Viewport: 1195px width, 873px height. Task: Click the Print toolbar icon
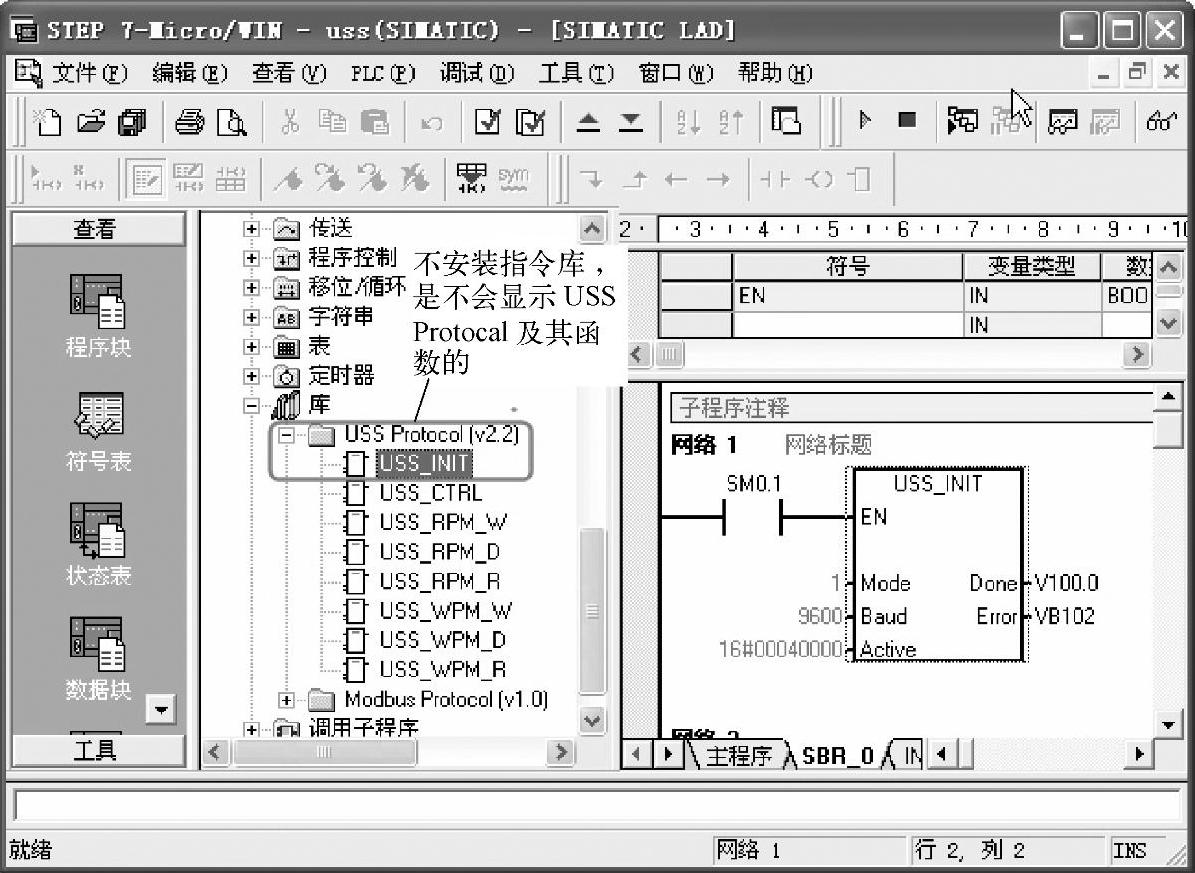pos(188,121)
